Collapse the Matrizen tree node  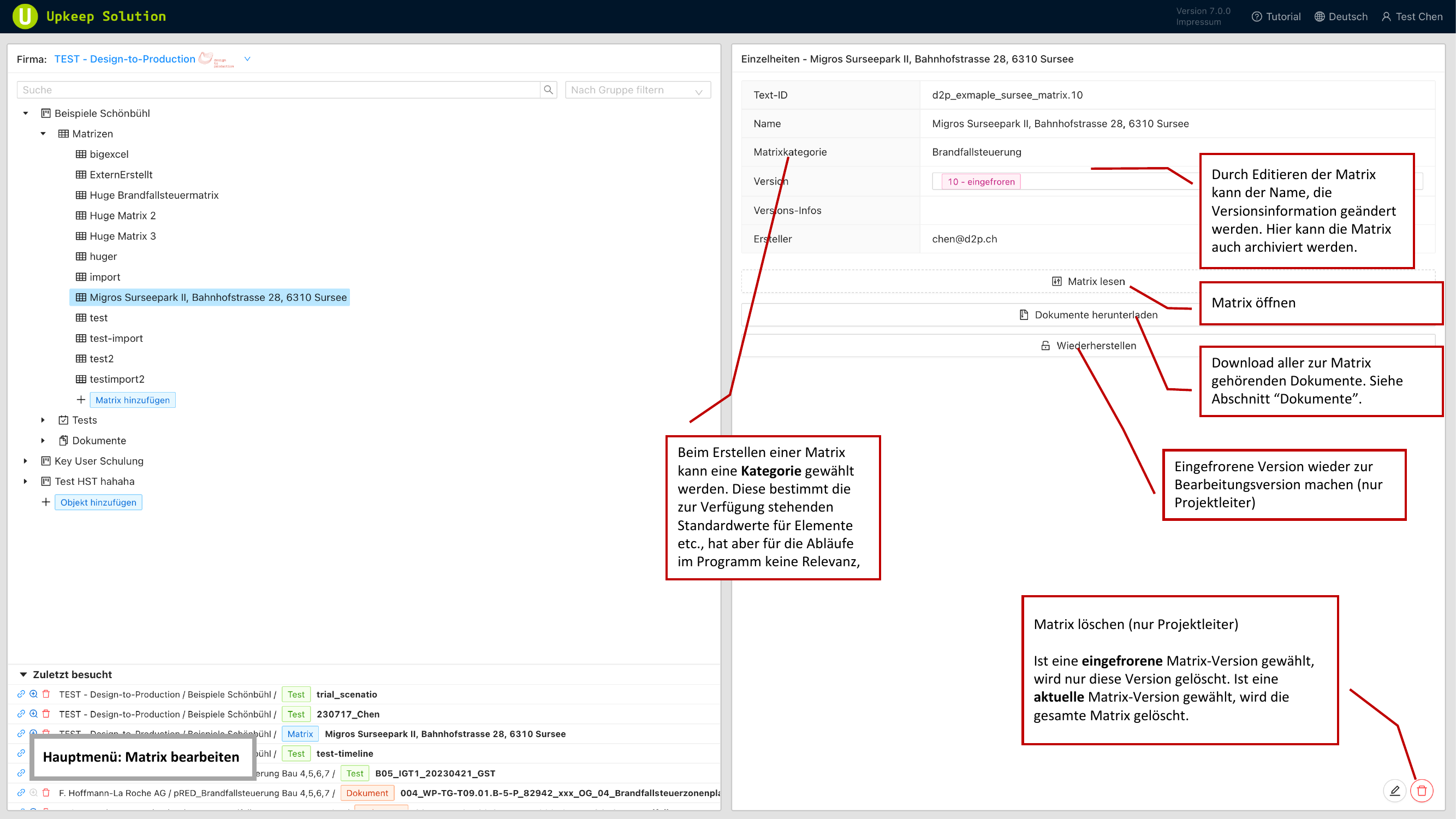pos(43,134)
